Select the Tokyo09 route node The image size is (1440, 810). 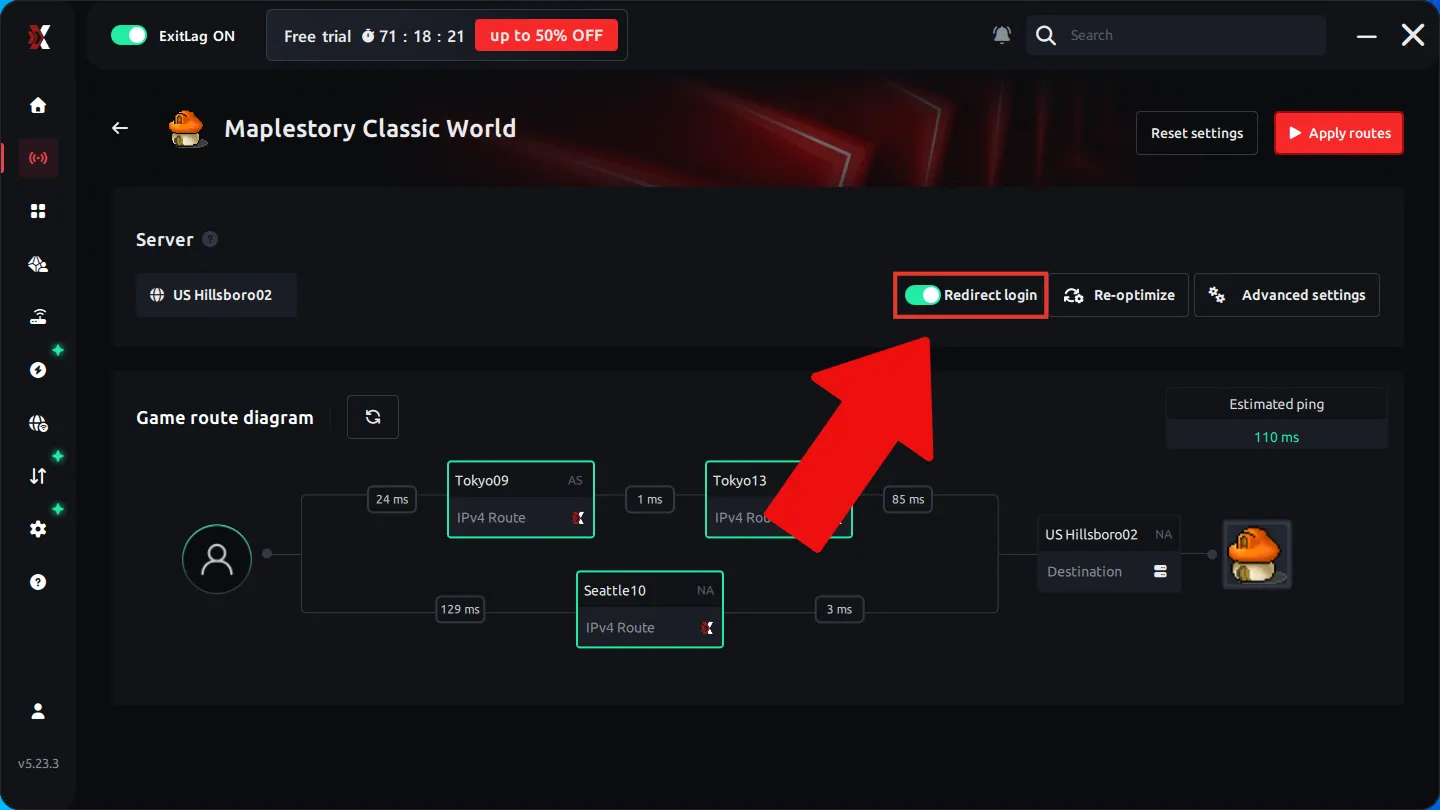point(521,499)
